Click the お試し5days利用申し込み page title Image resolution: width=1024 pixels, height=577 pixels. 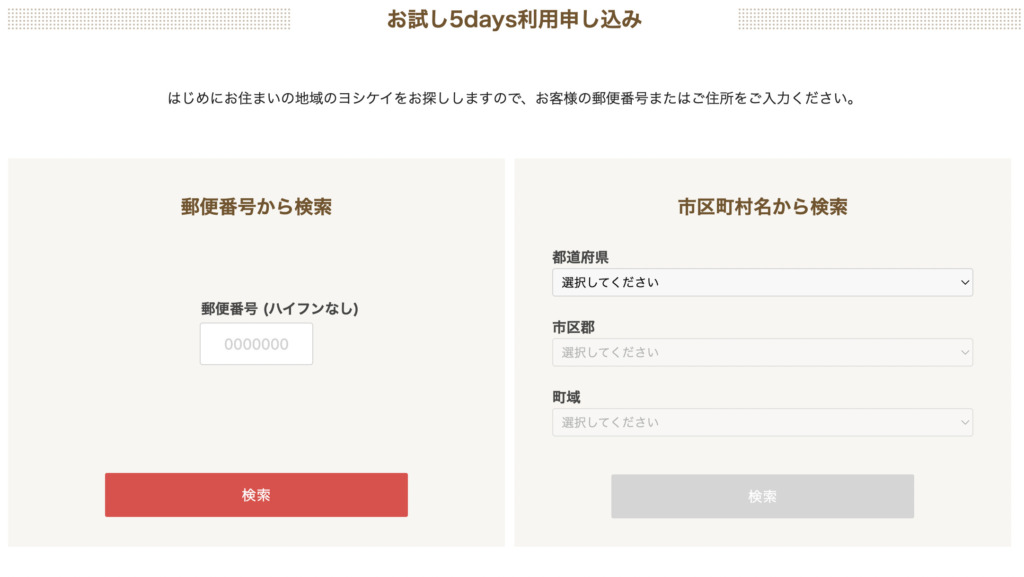[514, 20]
